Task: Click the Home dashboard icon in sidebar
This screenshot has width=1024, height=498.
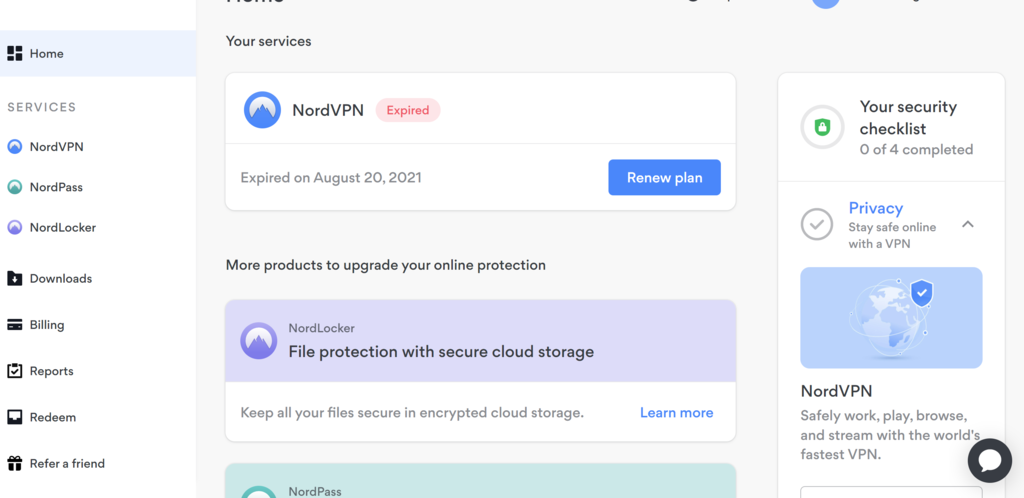Action: [14, 54]
